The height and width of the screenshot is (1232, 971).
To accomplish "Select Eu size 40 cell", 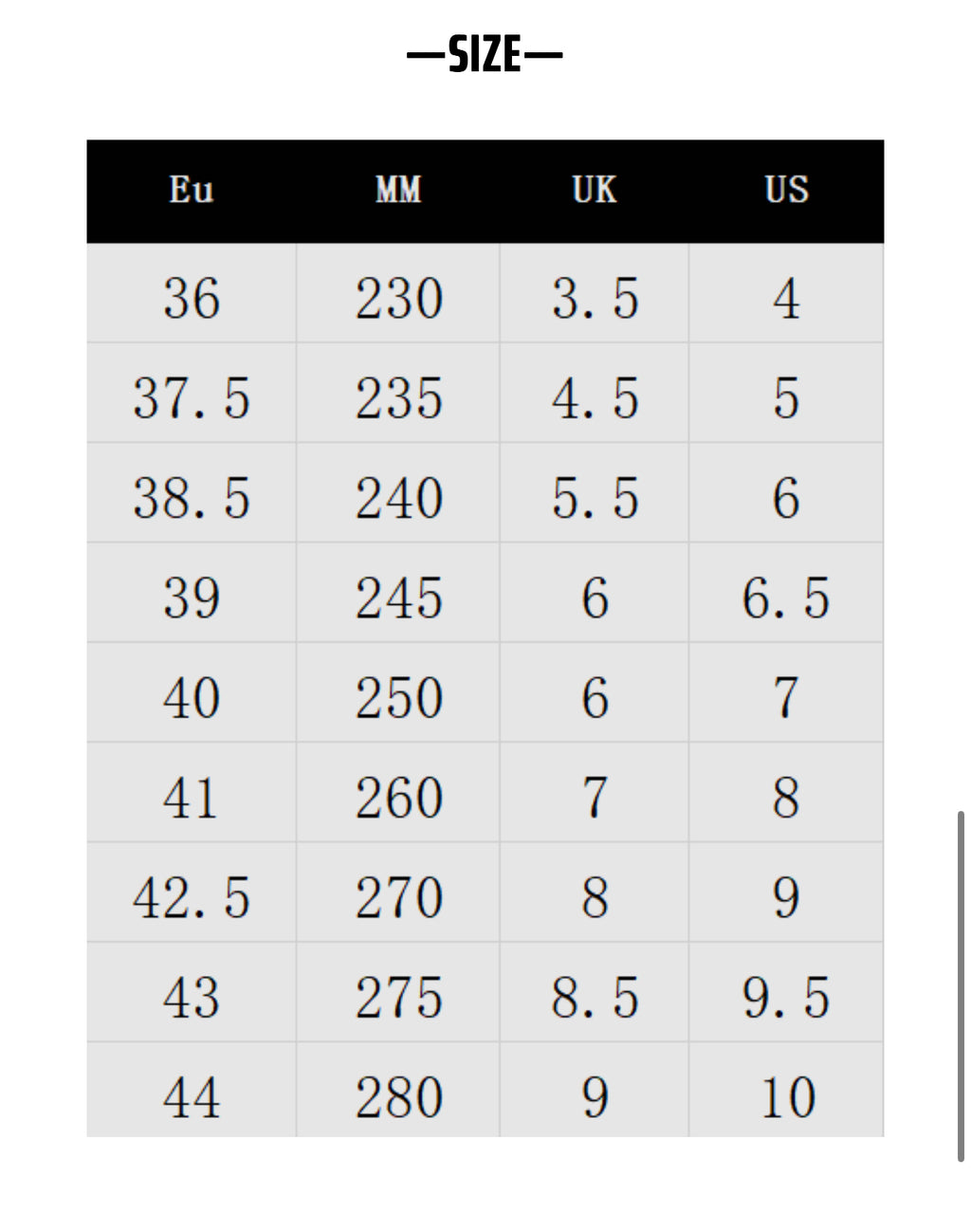I will [x=192, y=698].
